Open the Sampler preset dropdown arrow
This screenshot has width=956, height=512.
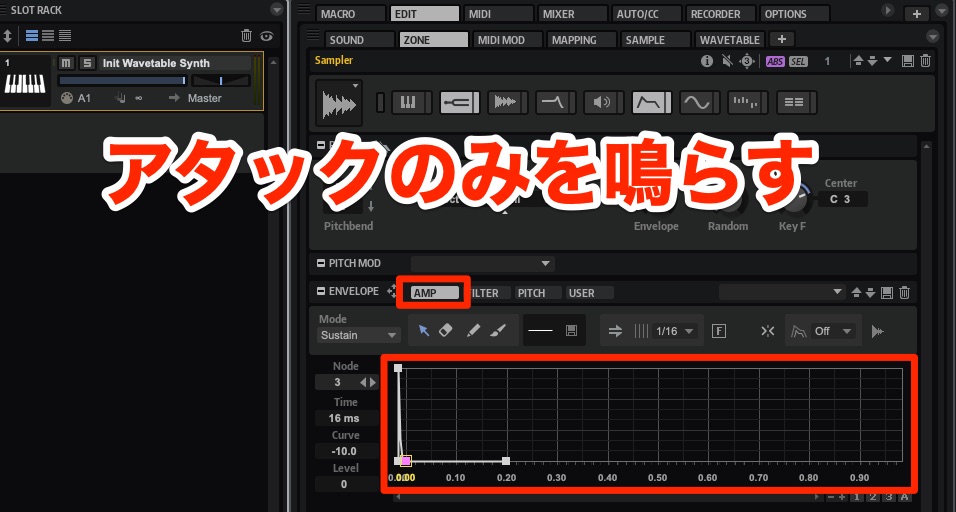point(888,60)
